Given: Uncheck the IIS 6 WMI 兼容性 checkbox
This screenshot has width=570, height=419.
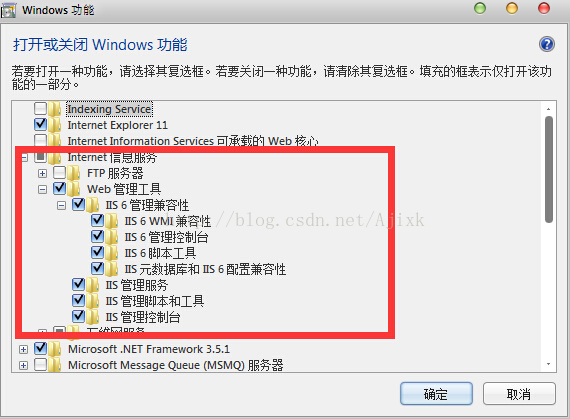Looking at the screenshot, I should [97, 220].
